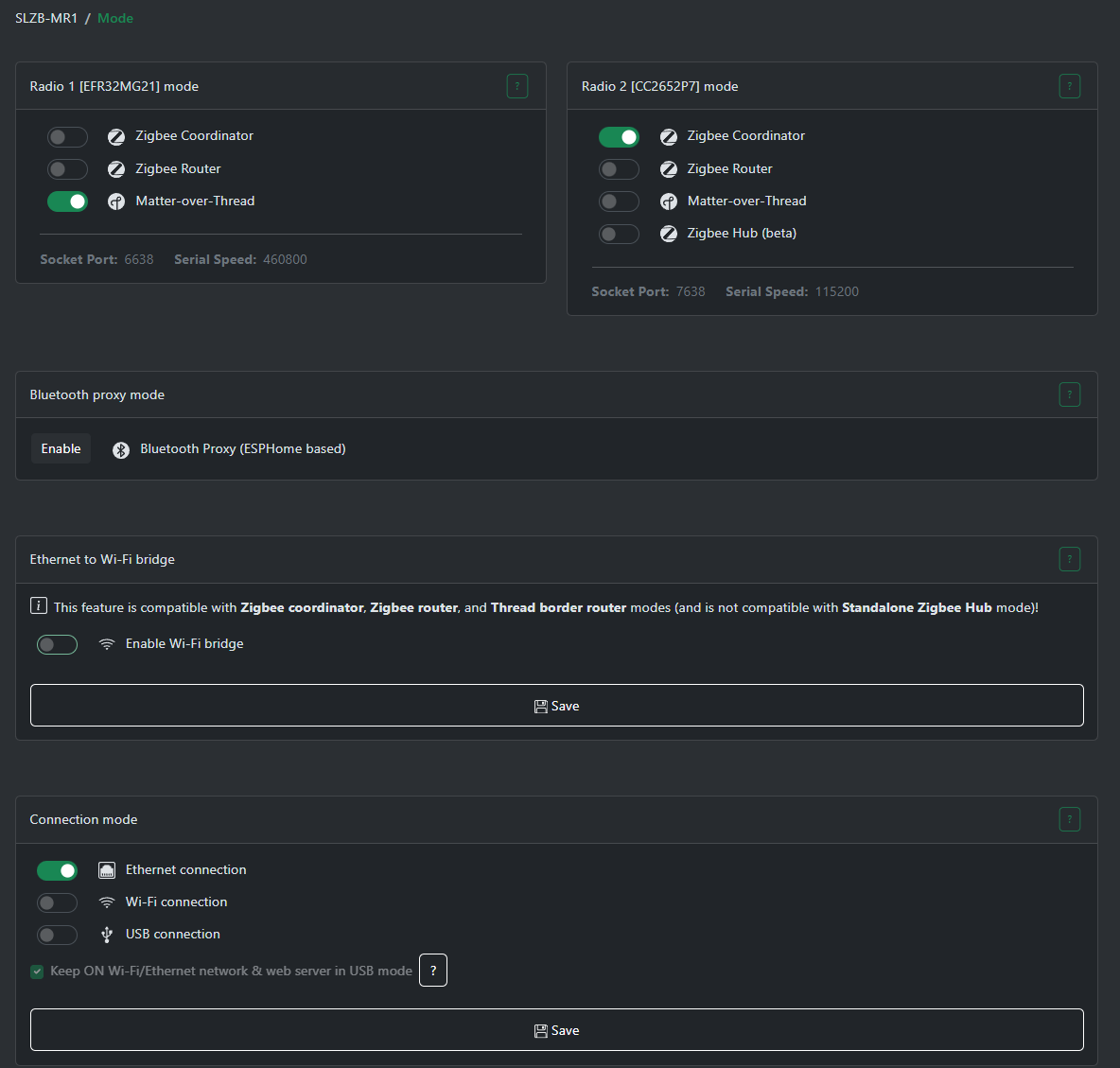This screenshot has width=1120, height=1068.
Task: Switch on Wi-Fi connection toggle
Action: click(x=57, y=902)
